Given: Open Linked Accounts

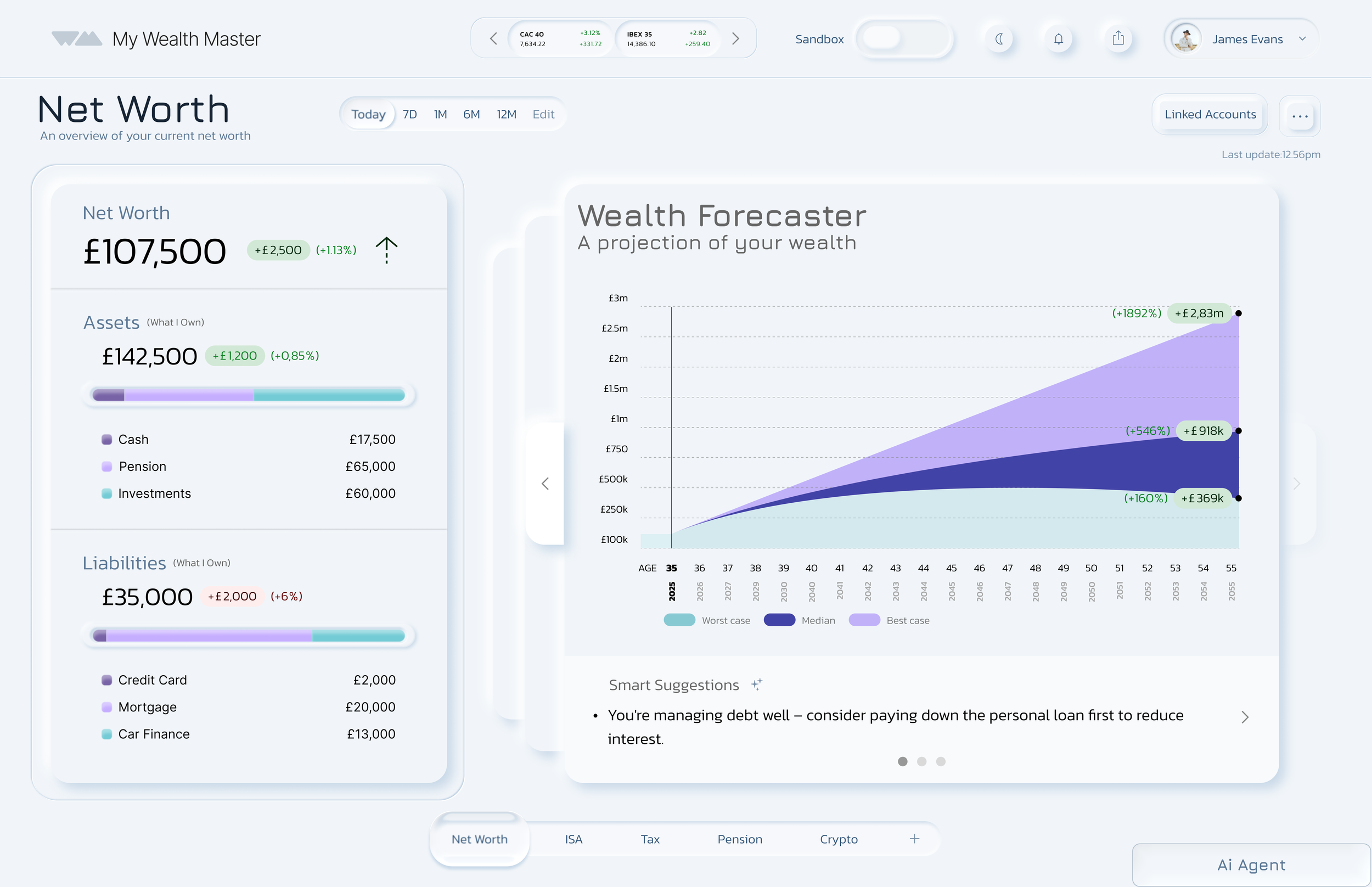Looking at the screenshot, I should point(1210,114).
